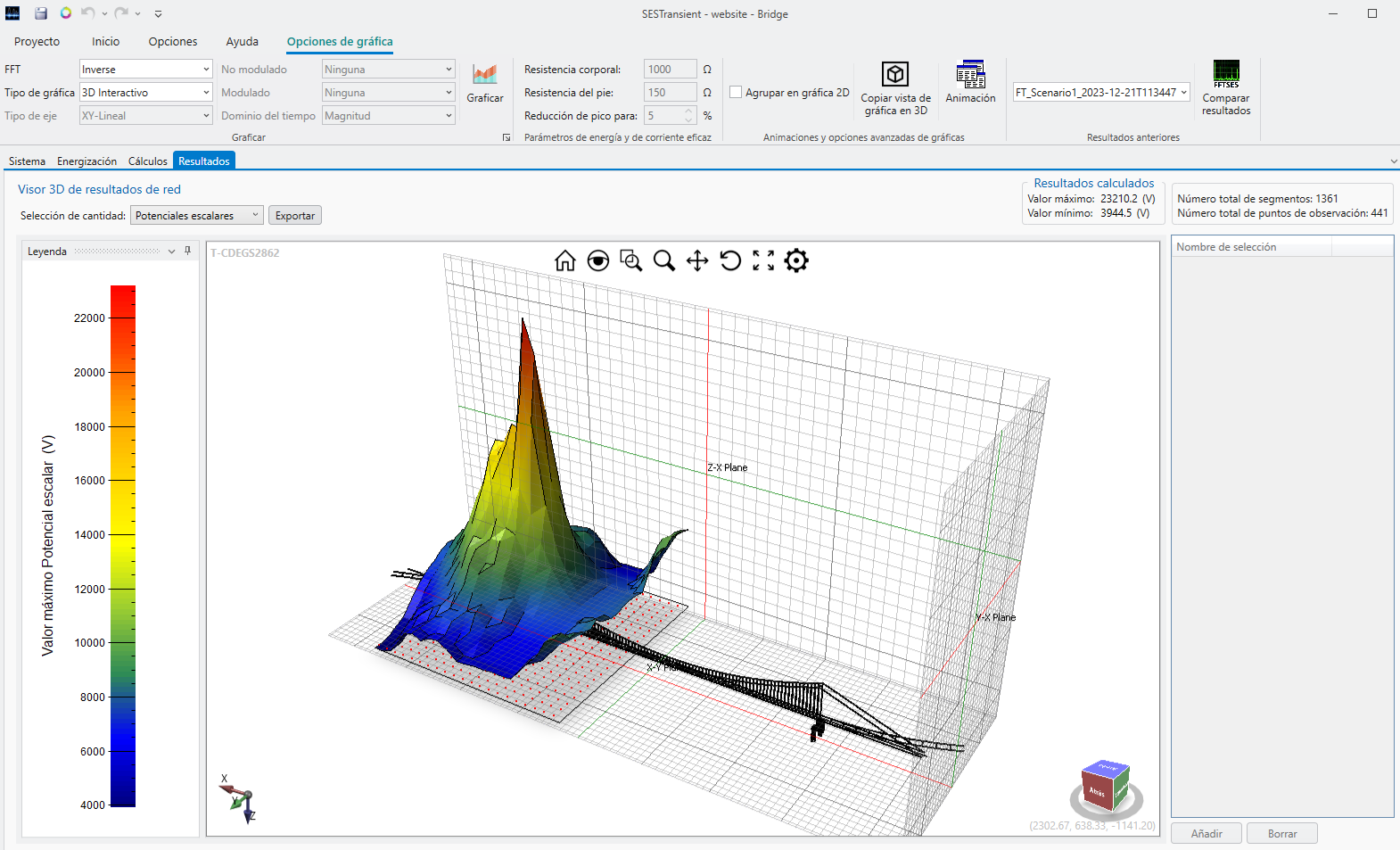Click Número total de segmentos: 1361 text

[1257, 199]
